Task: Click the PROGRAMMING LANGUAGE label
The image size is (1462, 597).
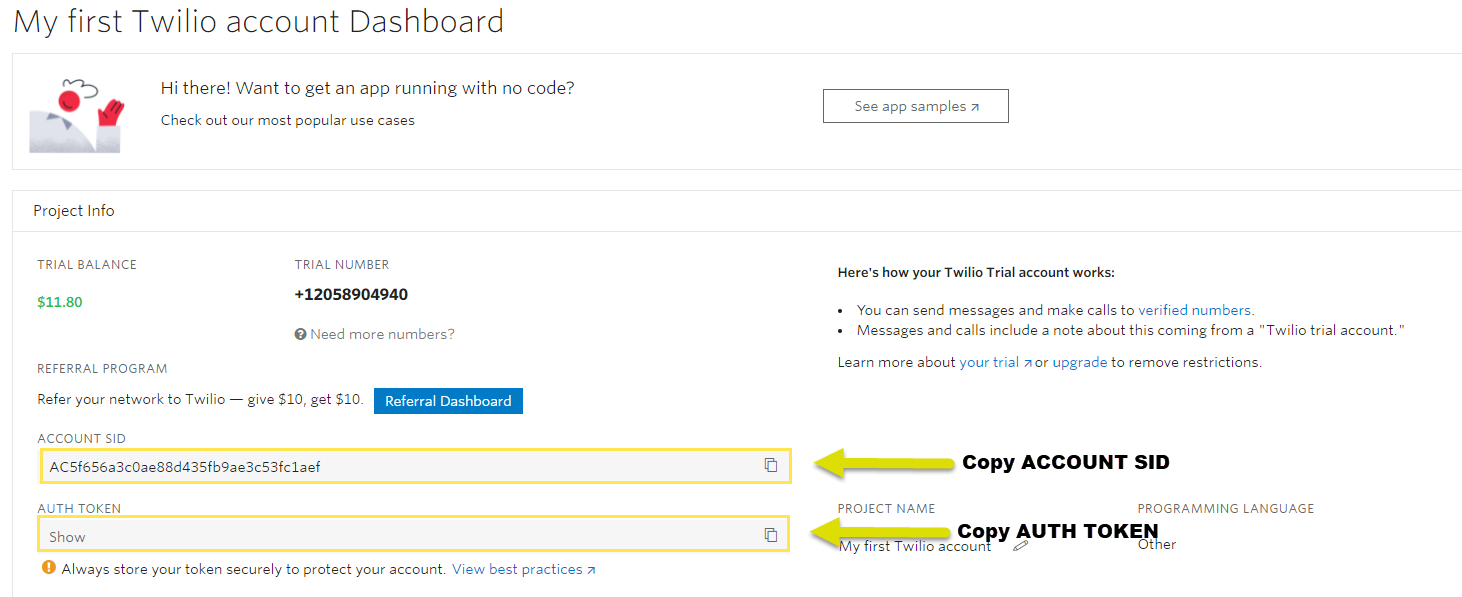Action: [1225, 509]
